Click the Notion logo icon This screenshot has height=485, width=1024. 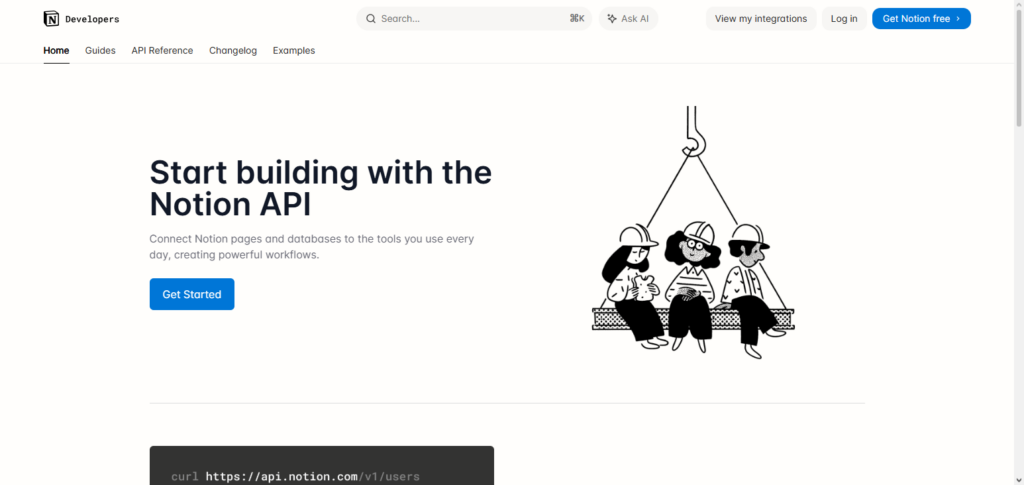tap(51, 19)
